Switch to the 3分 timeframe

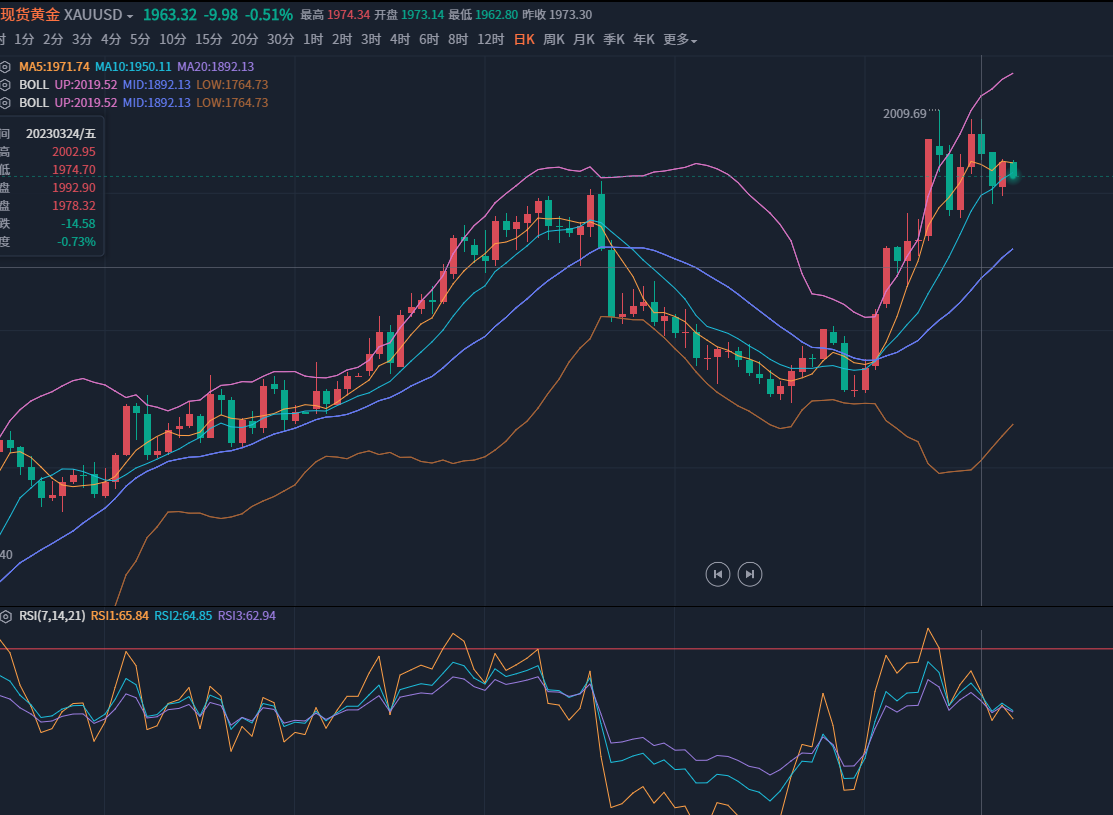tap(82, 40)
